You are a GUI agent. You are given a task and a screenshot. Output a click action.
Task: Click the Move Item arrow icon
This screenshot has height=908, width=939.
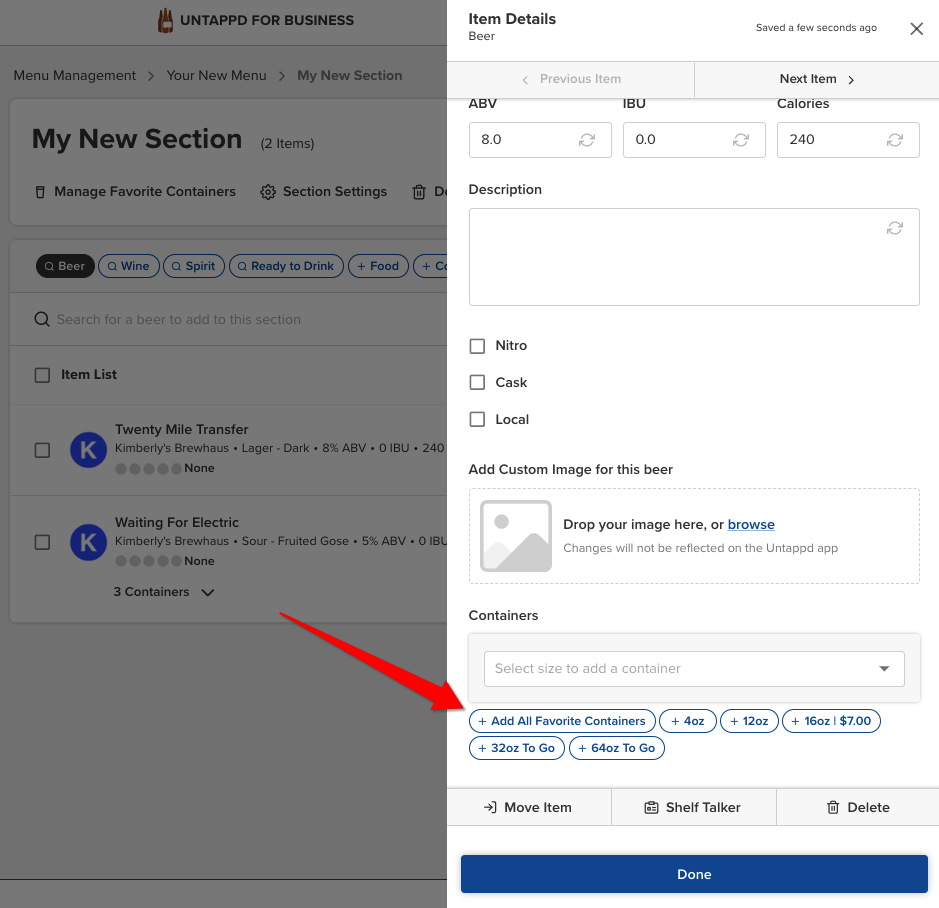tap(490, 807)
